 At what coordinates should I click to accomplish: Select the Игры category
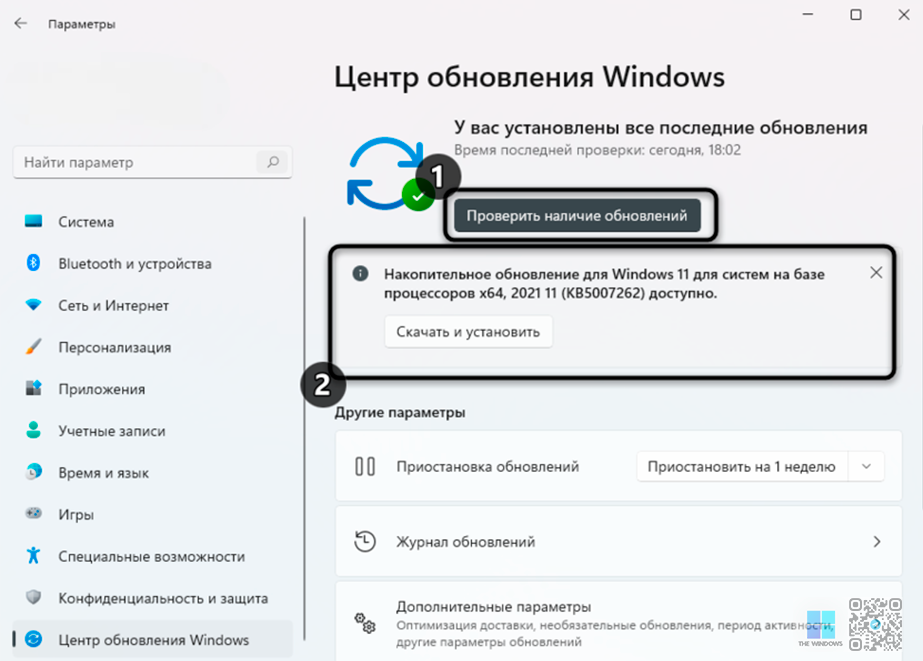click(x=152, y=514)
